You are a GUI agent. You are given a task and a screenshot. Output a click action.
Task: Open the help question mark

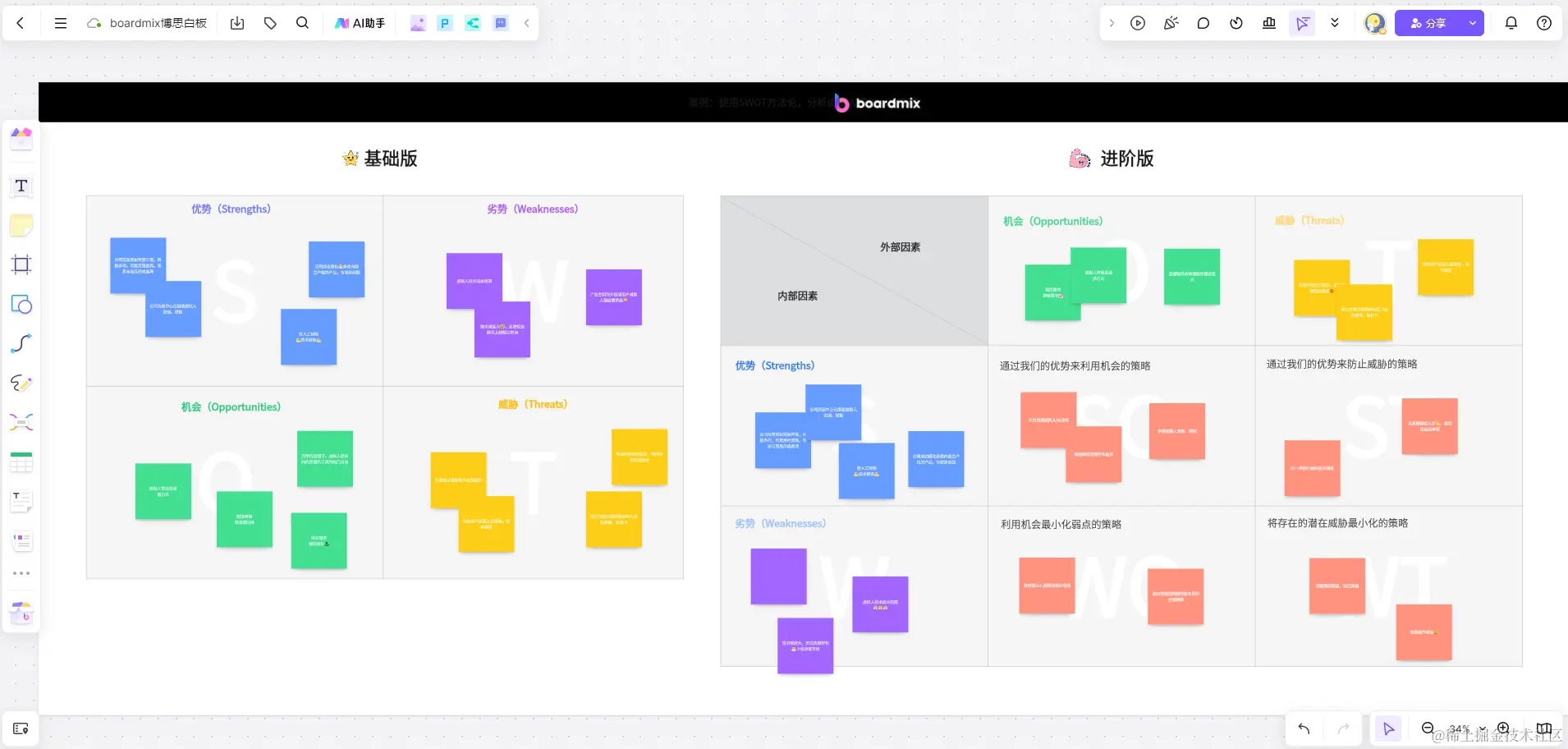point(1544,23)
